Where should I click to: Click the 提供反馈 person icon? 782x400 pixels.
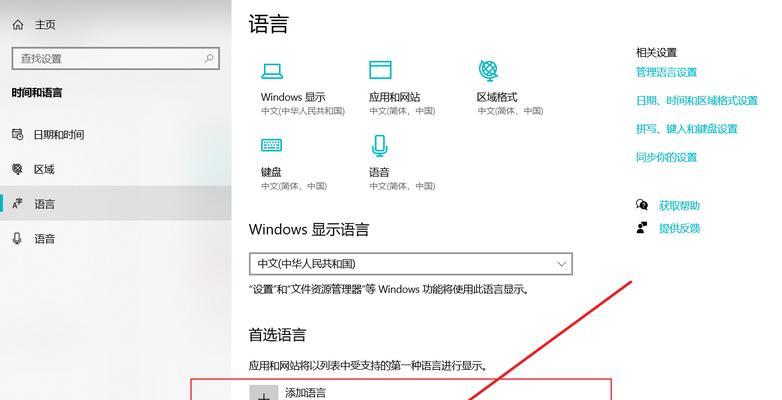(x=642, y=228)
